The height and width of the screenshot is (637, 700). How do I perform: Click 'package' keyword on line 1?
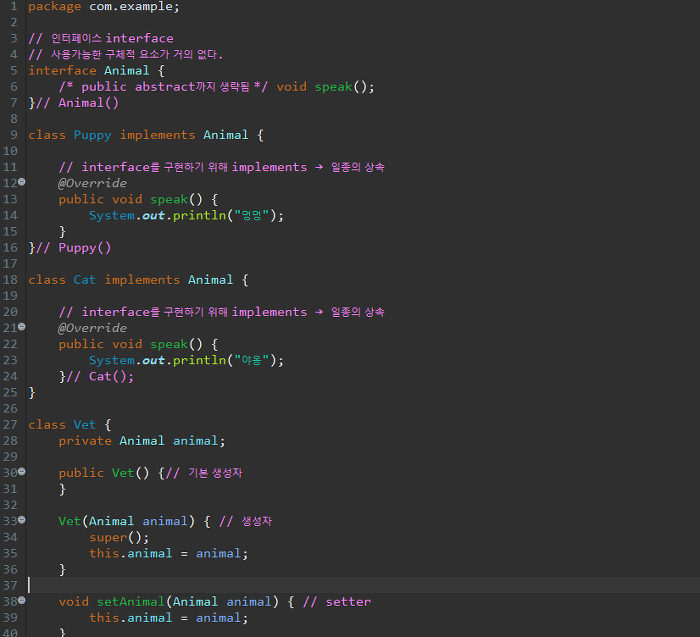click(x=55, y=7)
